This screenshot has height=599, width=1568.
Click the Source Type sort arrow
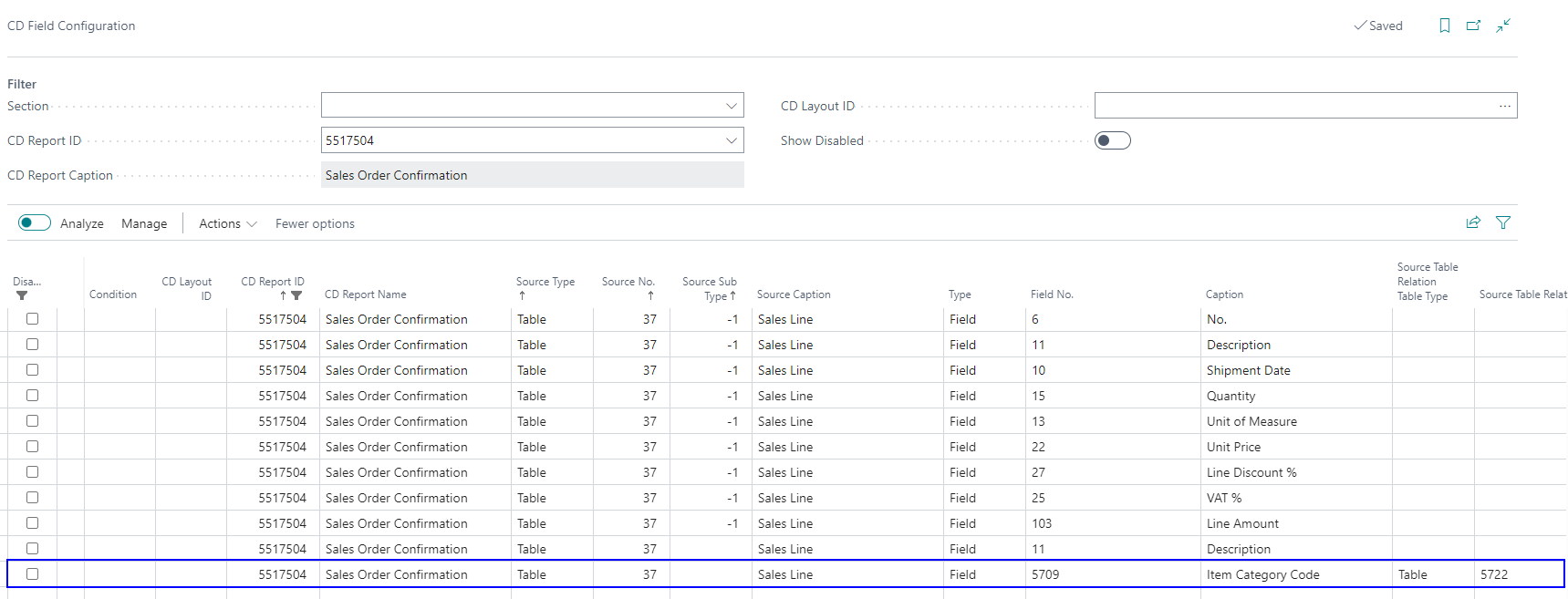[522, 295]
